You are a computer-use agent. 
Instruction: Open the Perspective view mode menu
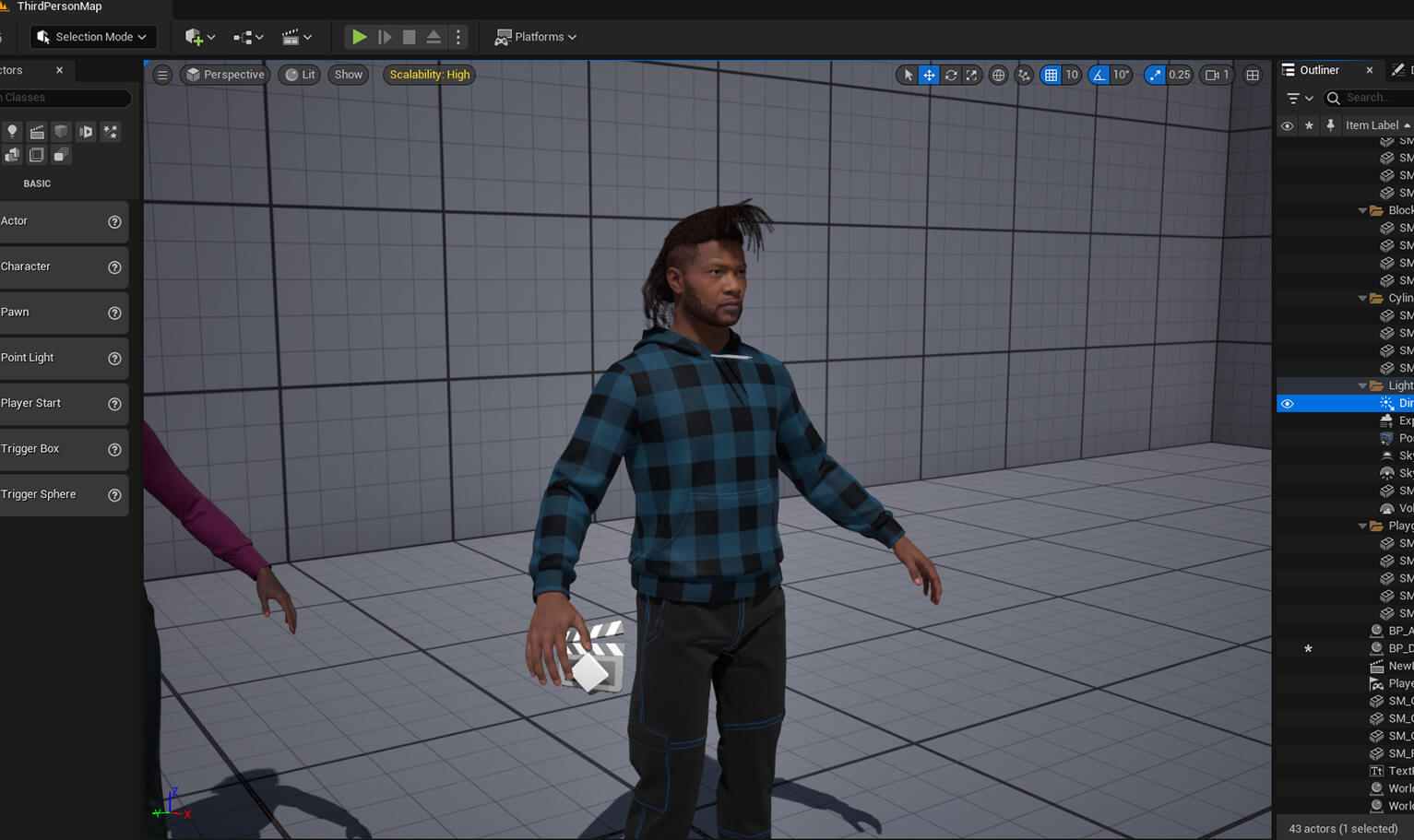coord(225,75)
